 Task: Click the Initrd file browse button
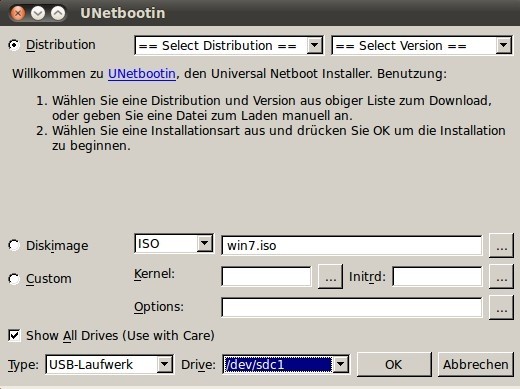coord(501,276)
